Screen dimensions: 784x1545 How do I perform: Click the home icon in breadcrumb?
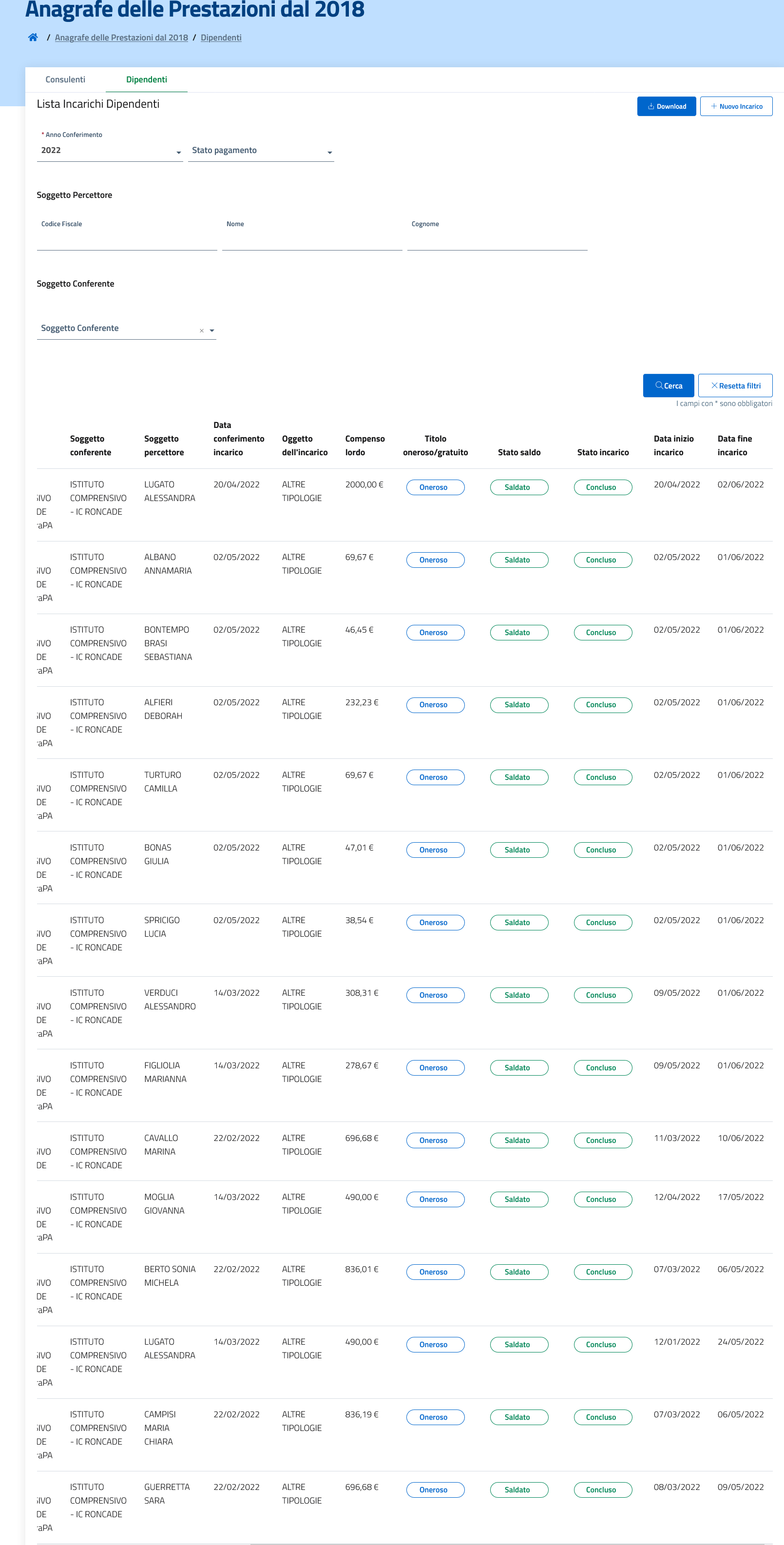click(x=33, y=37)
